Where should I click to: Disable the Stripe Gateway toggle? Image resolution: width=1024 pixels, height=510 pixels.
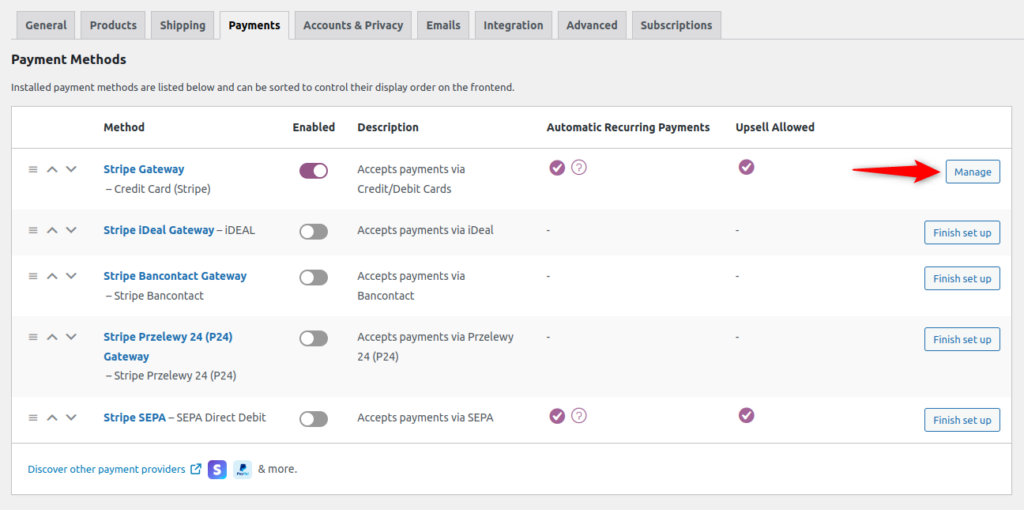point(313,171)
